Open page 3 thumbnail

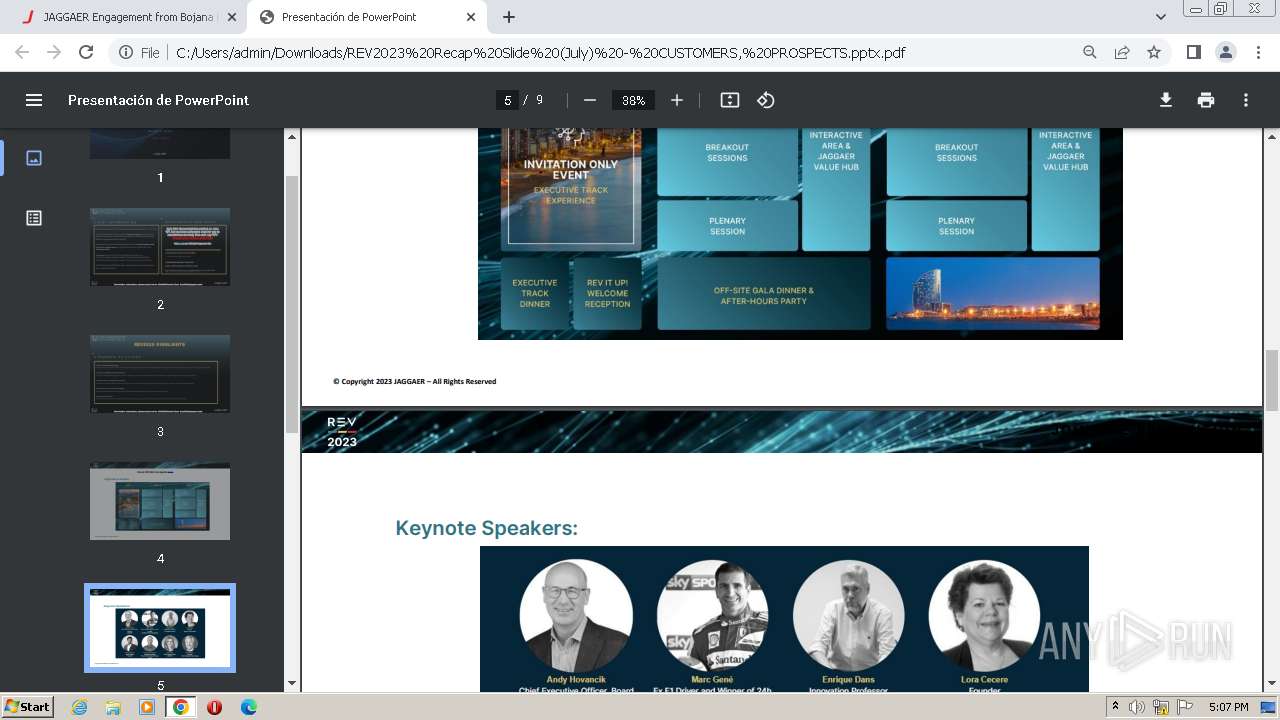click(x=160, y=374)
